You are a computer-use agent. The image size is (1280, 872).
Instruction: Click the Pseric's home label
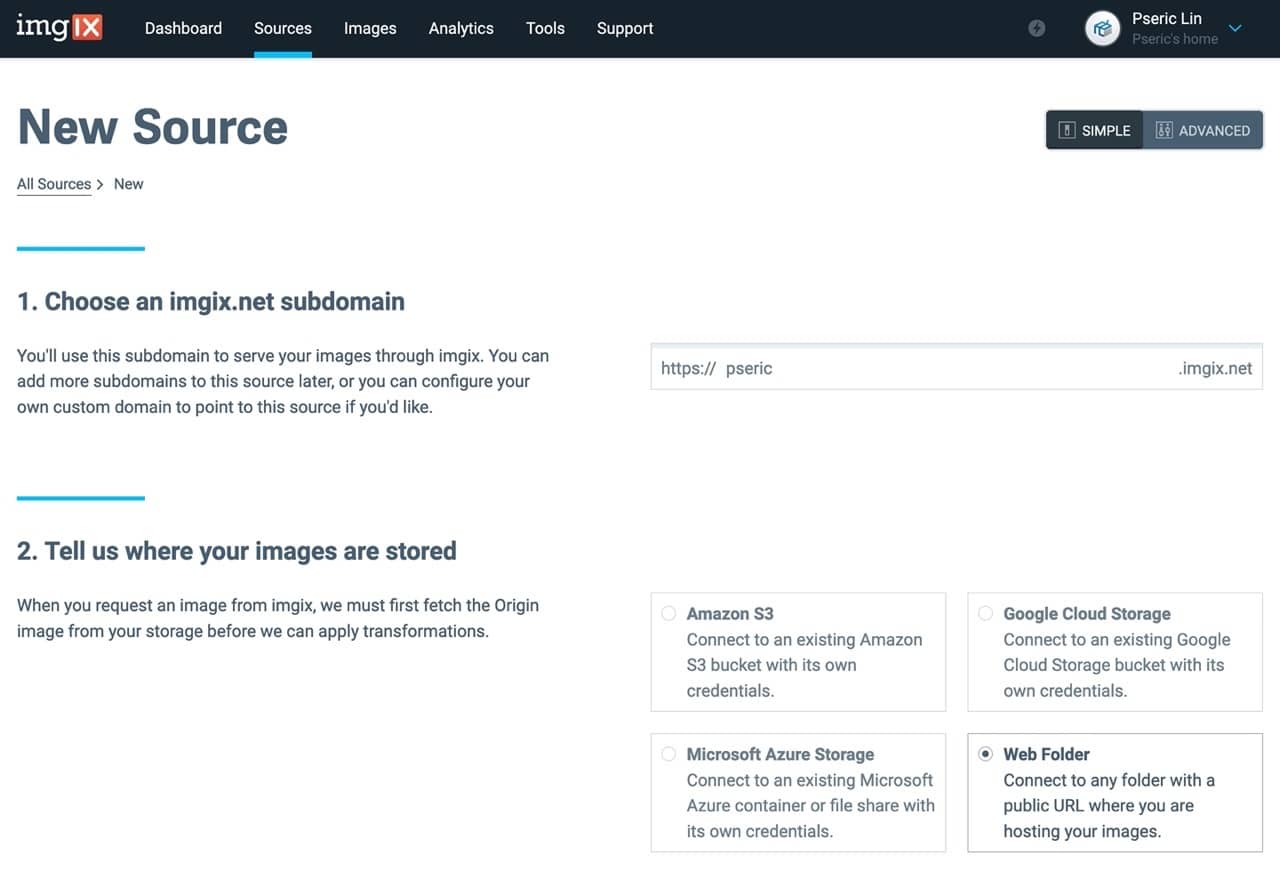point(1175,39)
